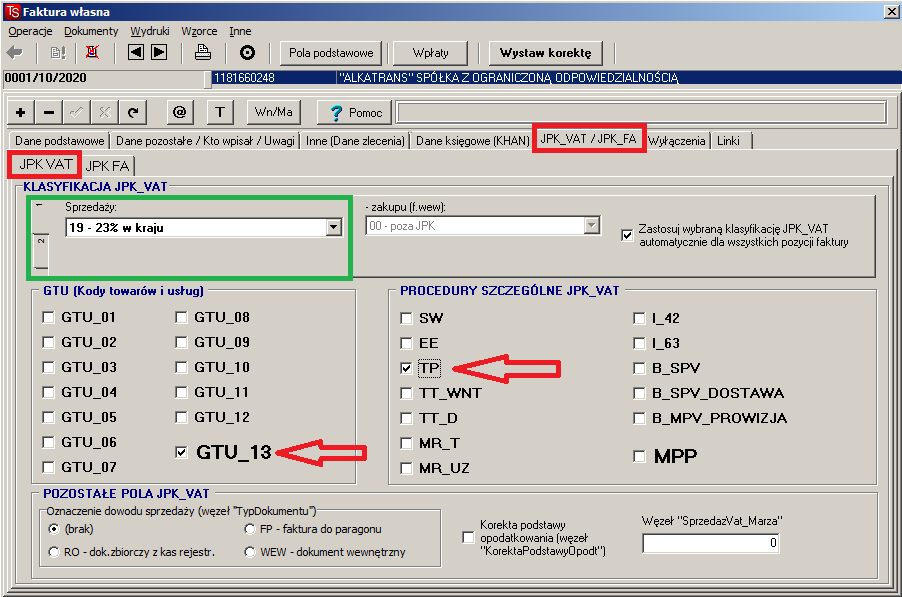Click the minus delete-record button

(x=49, y=112)
